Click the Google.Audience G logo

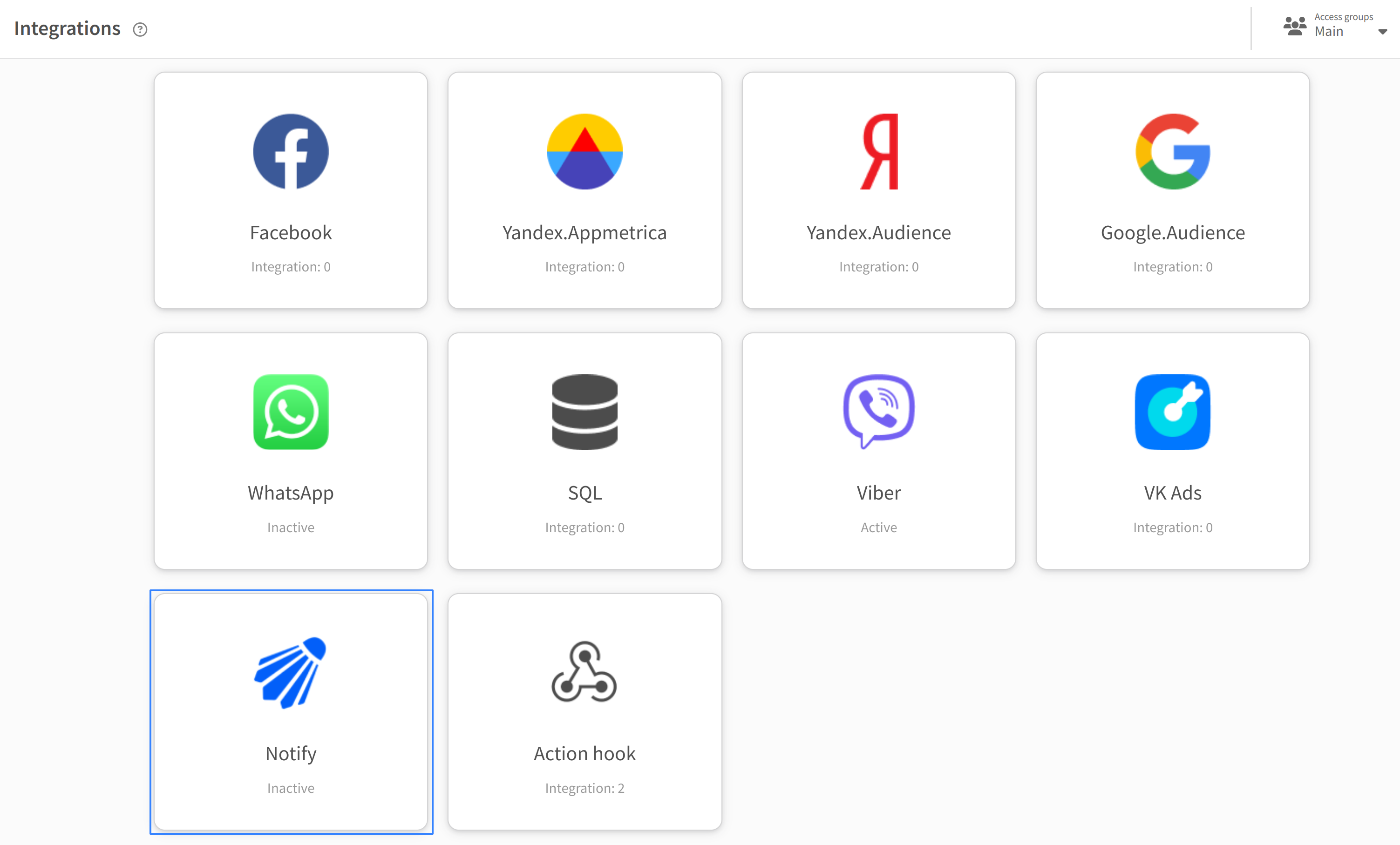tap(1173, 152)
